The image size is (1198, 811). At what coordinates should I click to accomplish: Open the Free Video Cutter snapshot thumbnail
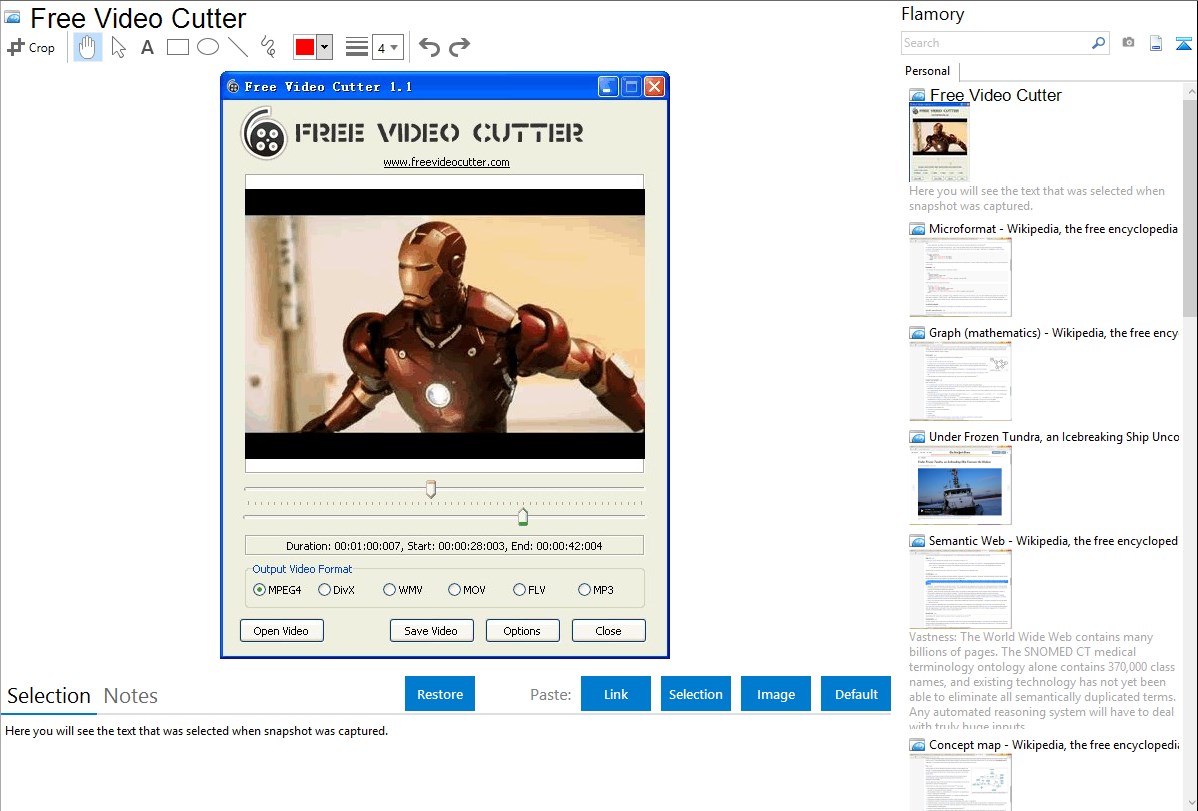pos(939,143)
